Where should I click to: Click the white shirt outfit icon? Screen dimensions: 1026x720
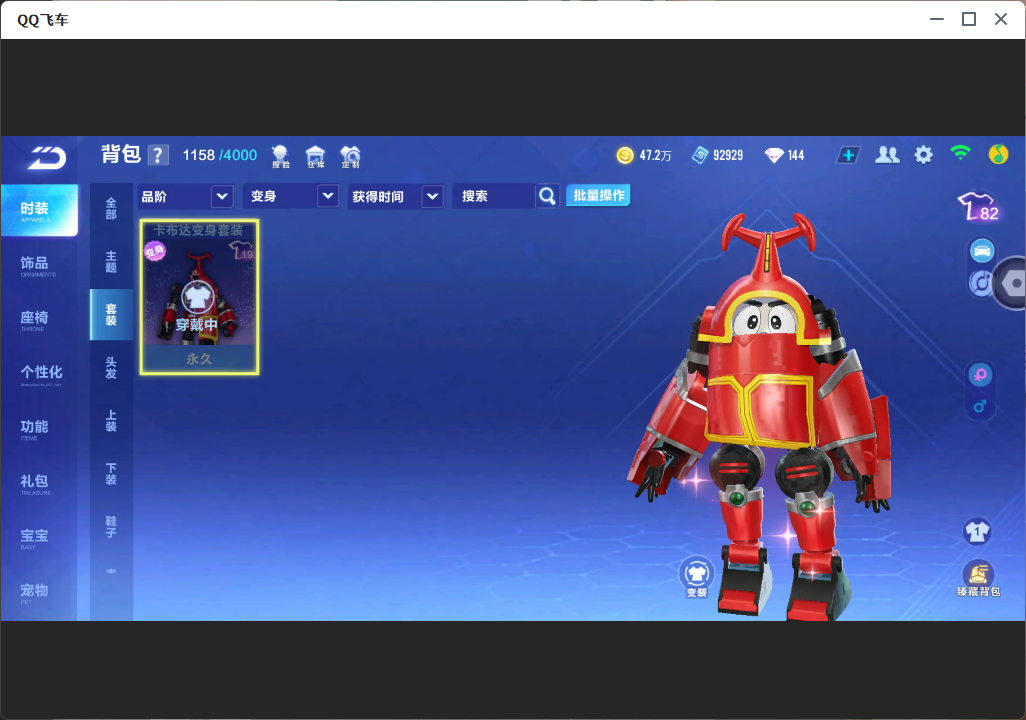tap(978, 531)
